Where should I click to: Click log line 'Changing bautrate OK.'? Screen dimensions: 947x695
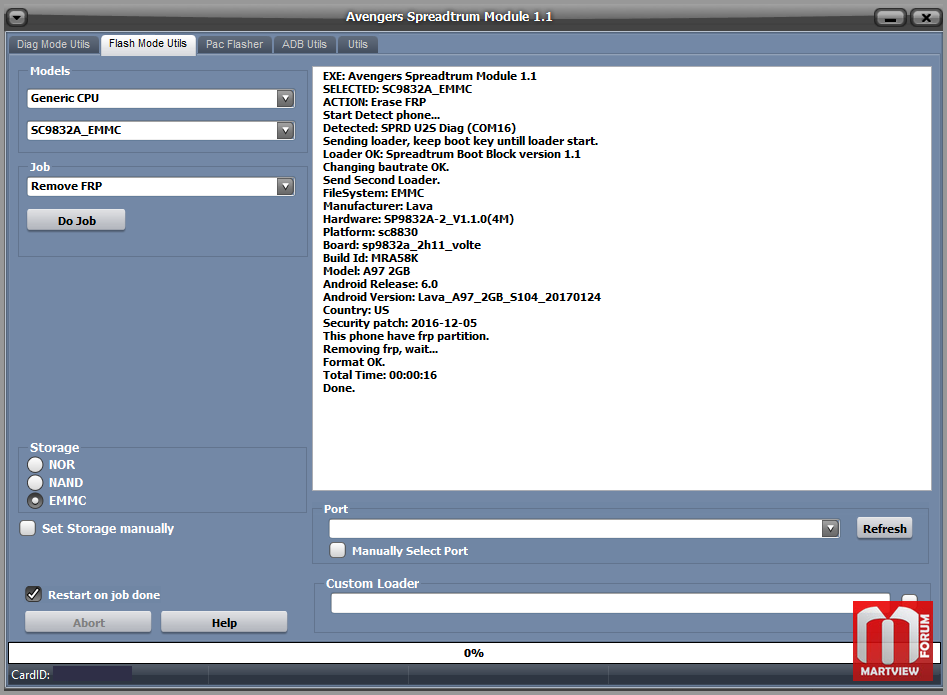[386, 167]
